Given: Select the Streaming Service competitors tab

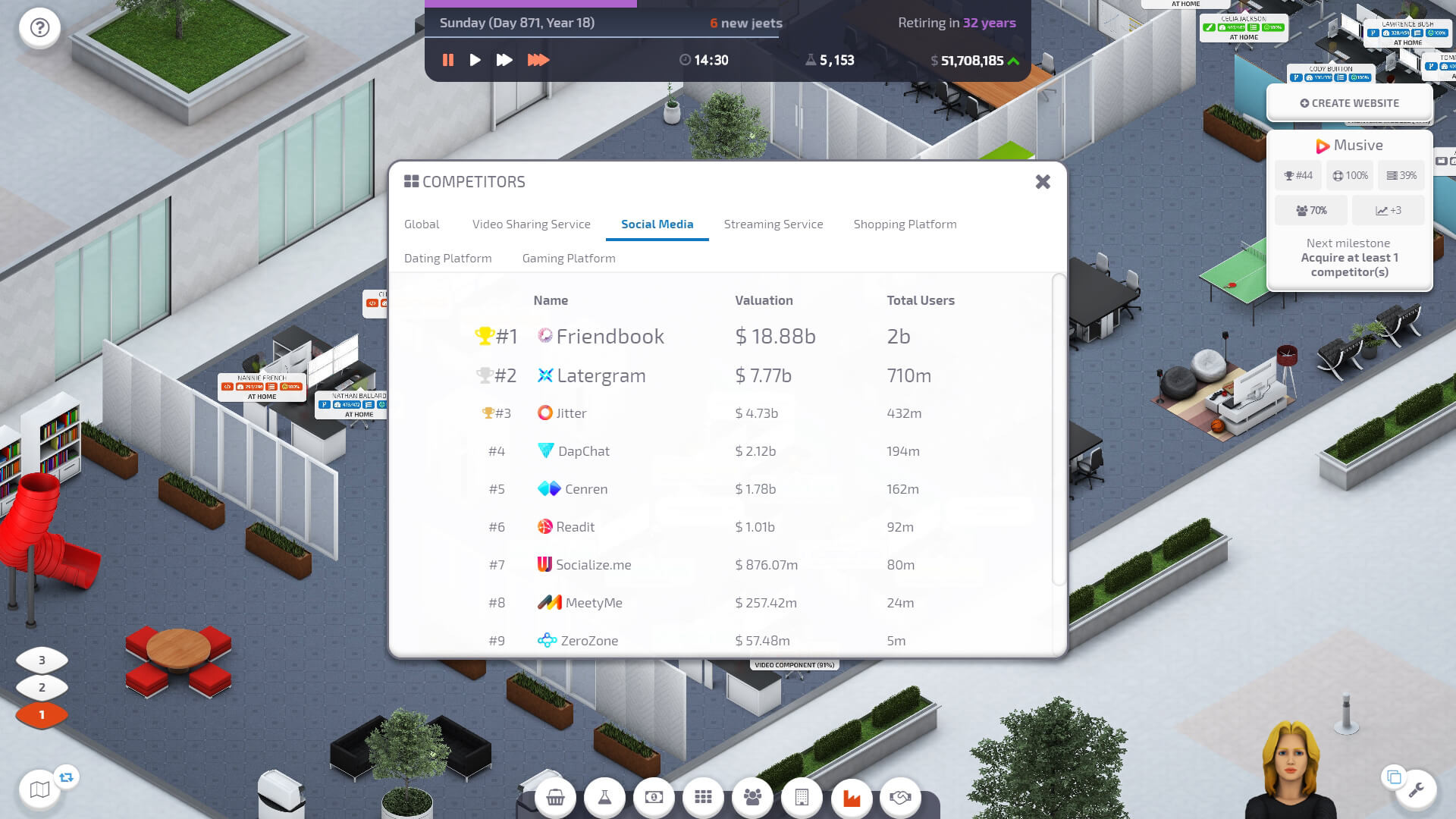Looking at the screenshot, I should tap(774, 223).
